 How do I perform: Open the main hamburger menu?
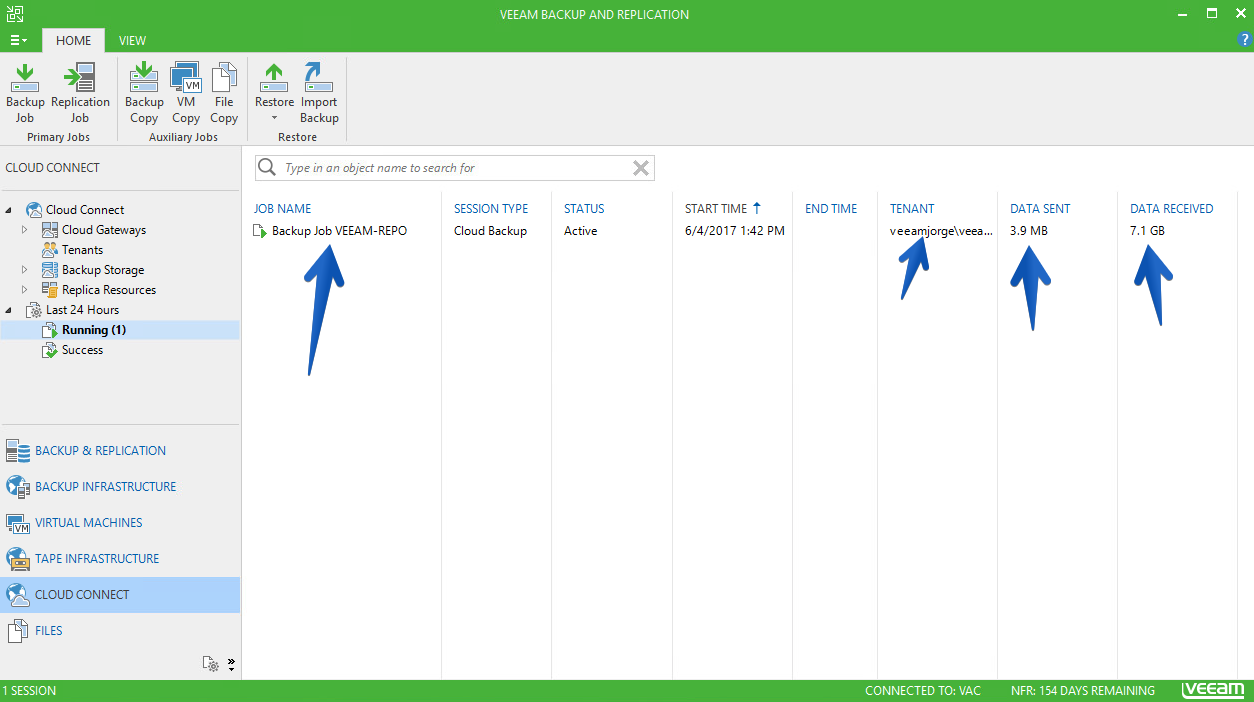[x=18, y=40]
